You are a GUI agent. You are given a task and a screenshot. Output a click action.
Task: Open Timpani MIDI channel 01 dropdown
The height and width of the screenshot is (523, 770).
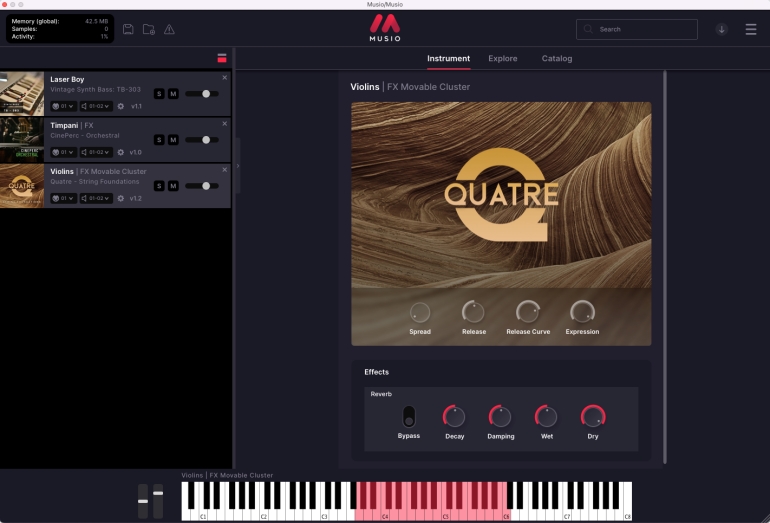tap(63, 152)
